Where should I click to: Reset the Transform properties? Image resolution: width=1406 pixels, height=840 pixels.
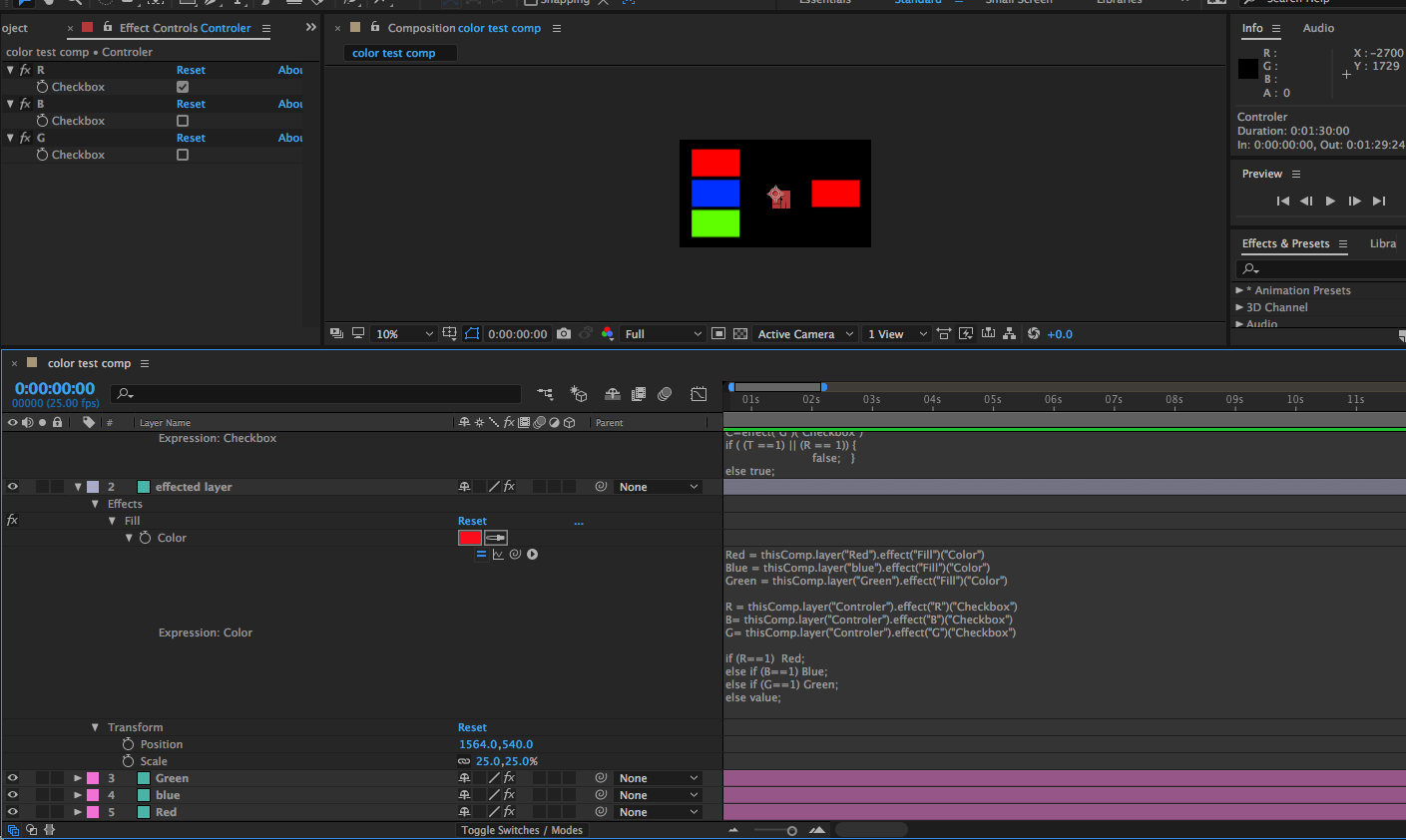pyautogui.click(x=472, y=727)
